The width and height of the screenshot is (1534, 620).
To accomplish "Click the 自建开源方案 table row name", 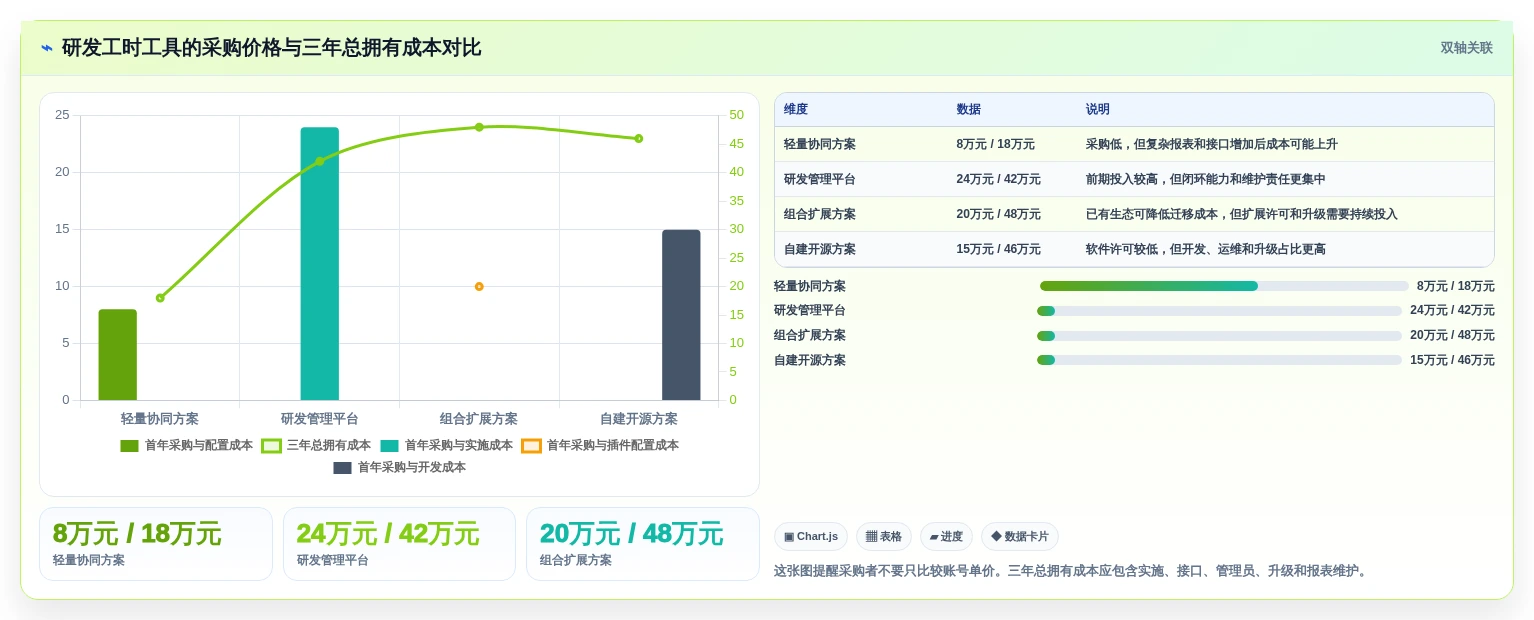I will 820,250.
